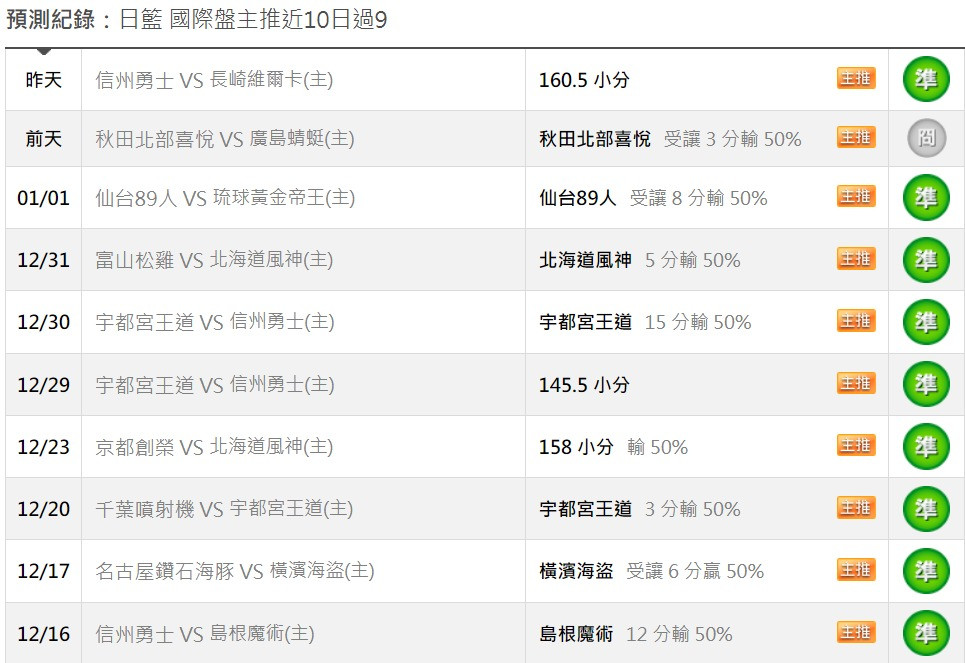The image size is (965, 663).
Task: Open the 富山松雞 VS 北海道風神 match
Action: 214,260
